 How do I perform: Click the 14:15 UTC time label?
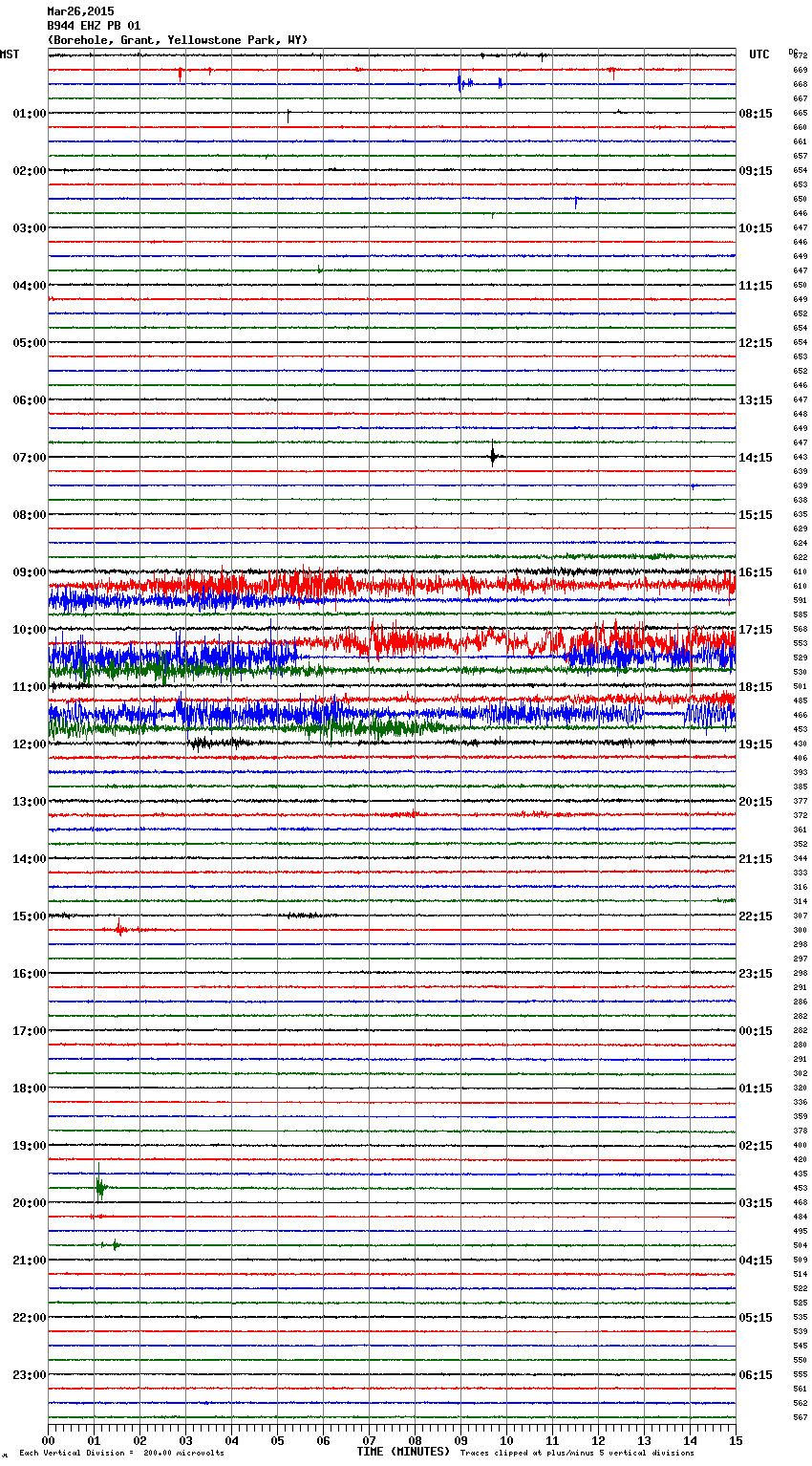(x=756, y=458)
